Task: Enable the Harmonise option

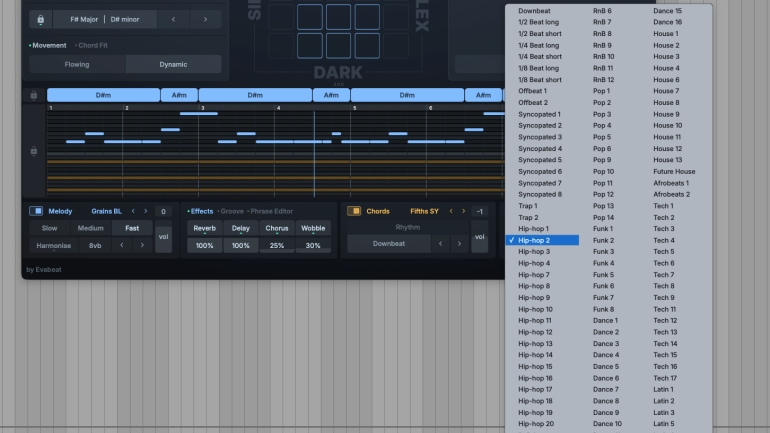Action: (x=54, y=245)
